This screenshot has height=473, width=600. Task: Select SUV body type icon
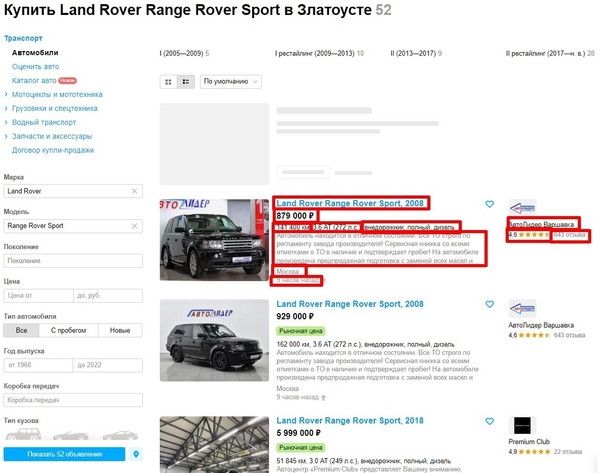pos(23,434)
